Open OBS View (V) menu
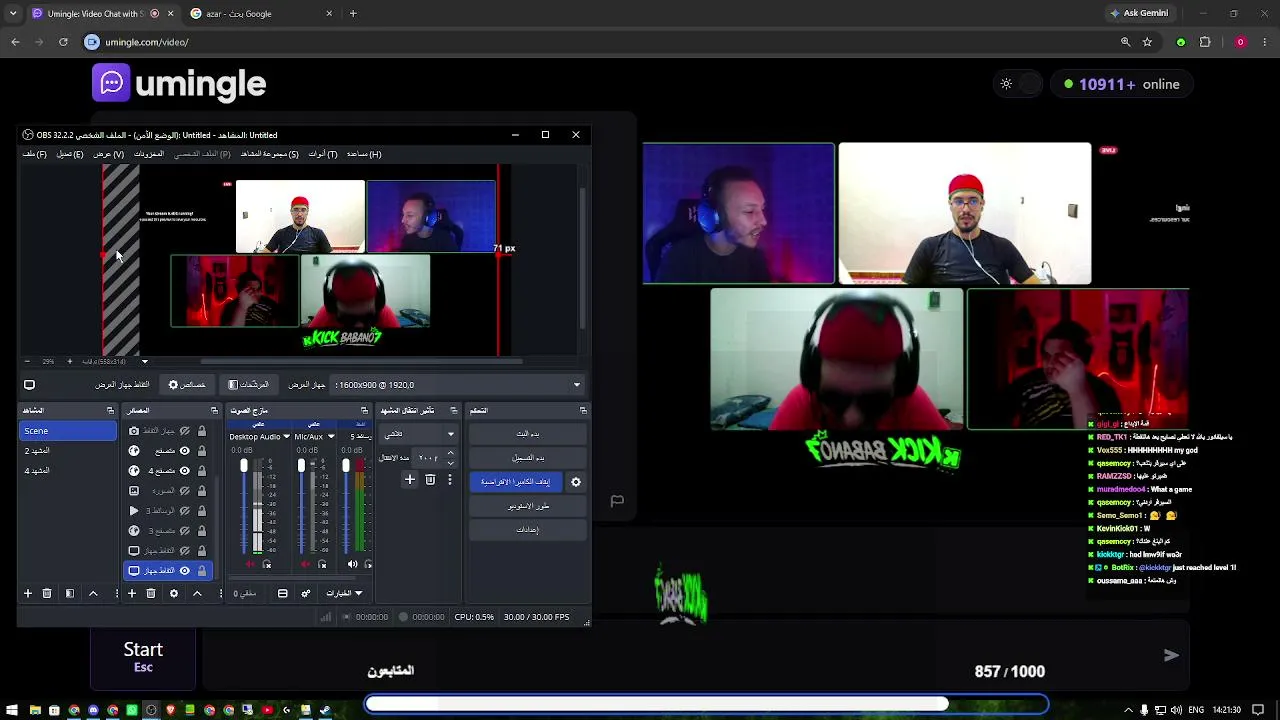This screenshot has height=720, width=1280. coord(108,154)
